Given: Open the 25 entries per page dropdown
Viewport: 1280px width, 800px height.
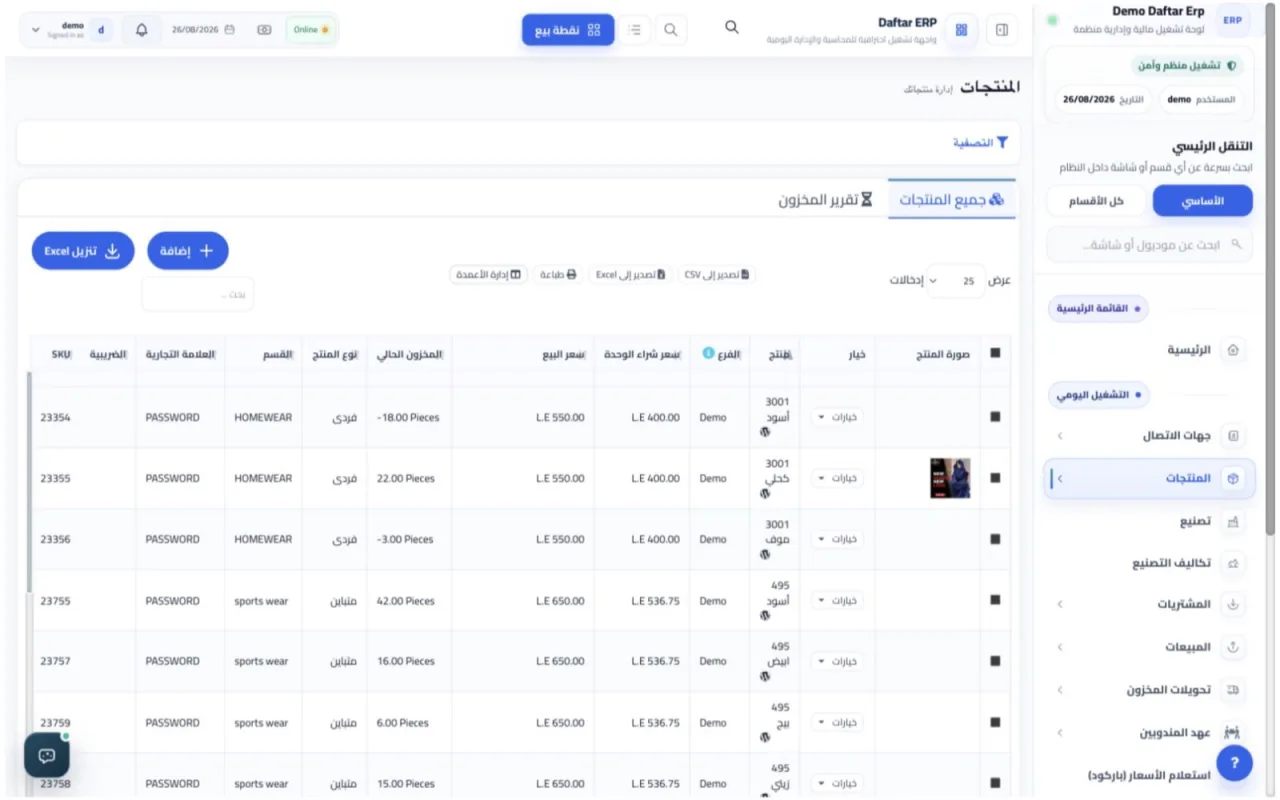Looking at the screenshot, I should coord(954,281).
